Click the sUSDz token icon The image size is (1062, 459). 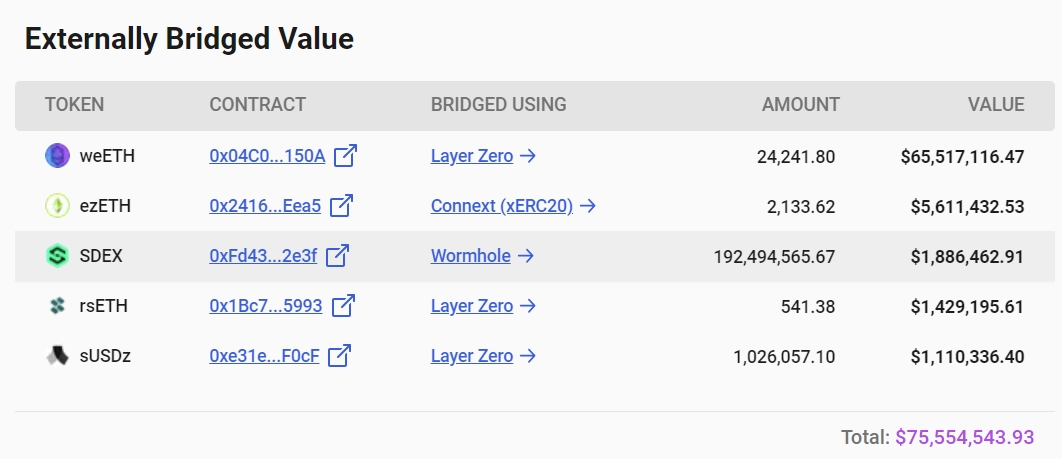point(57,355)
